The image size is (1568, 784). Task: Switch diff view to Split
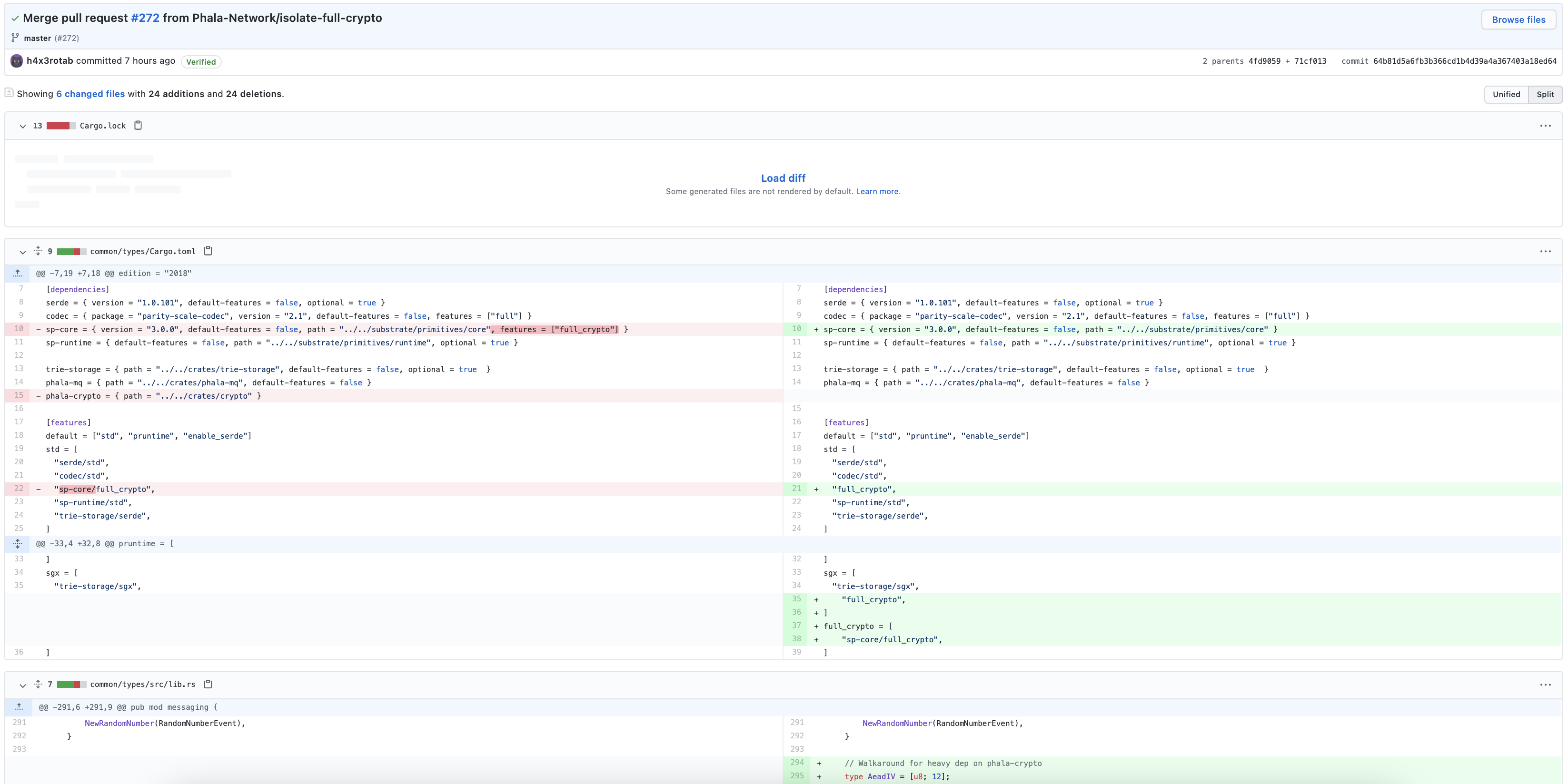coord(1545,94)
